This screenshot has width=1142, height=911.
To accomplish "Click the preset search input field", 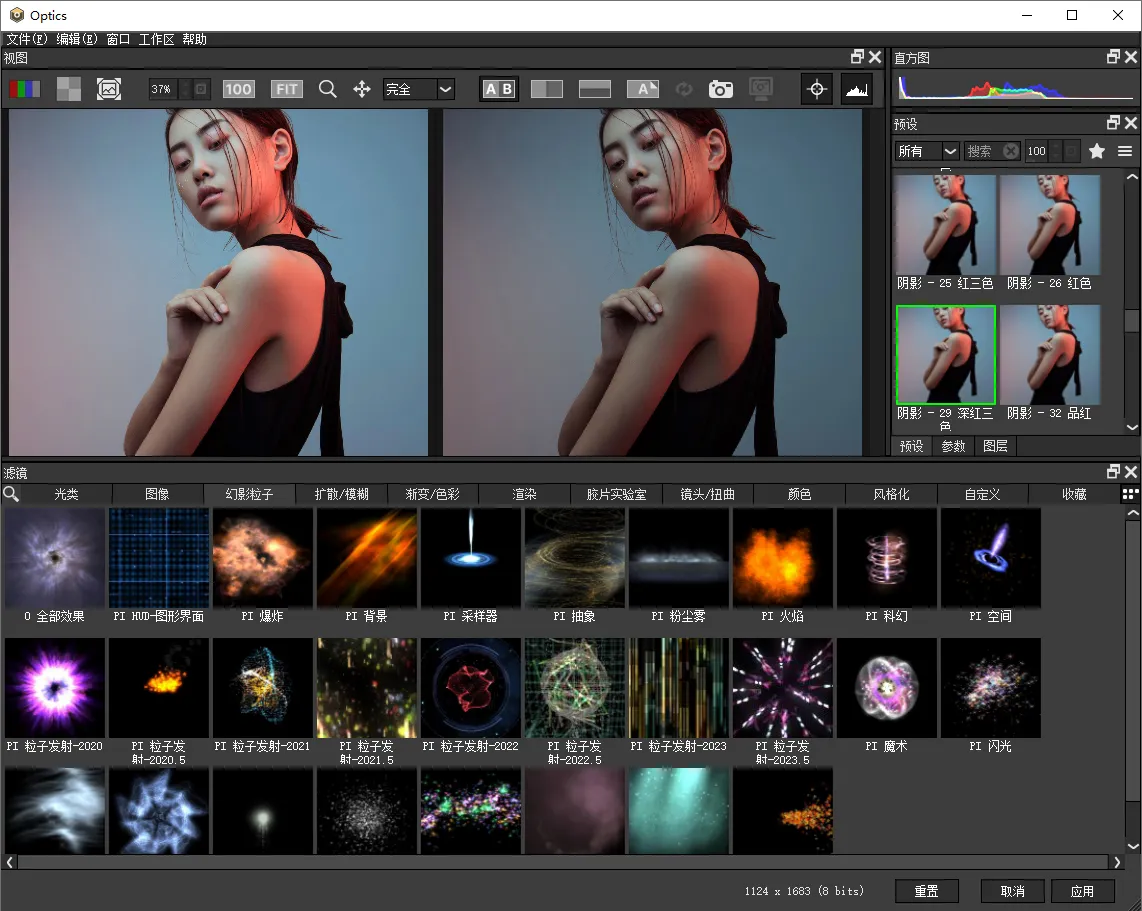I will 982,151.
